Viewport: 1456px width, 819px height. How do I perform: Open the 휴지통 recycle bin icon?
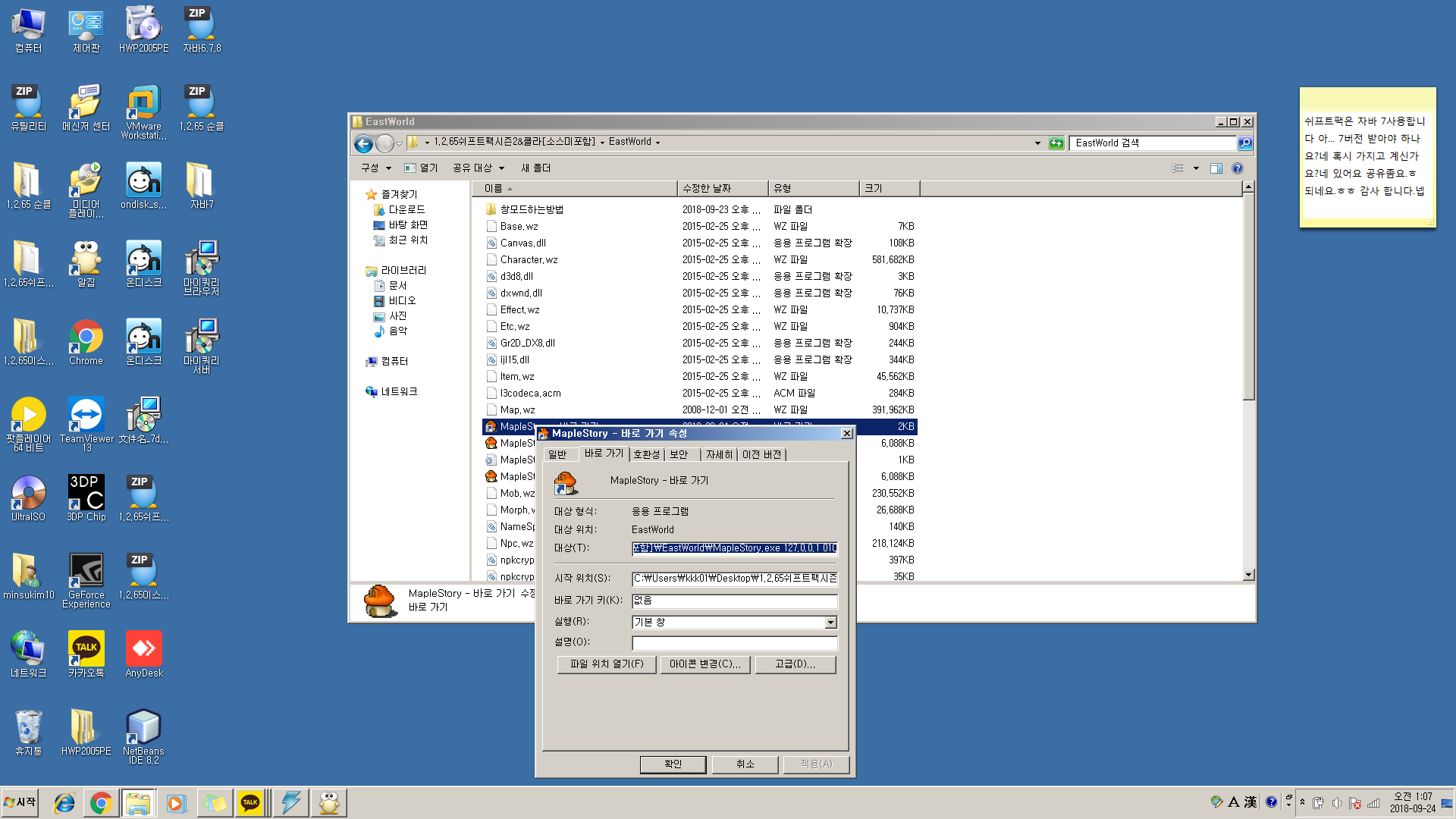click(28, 733)
